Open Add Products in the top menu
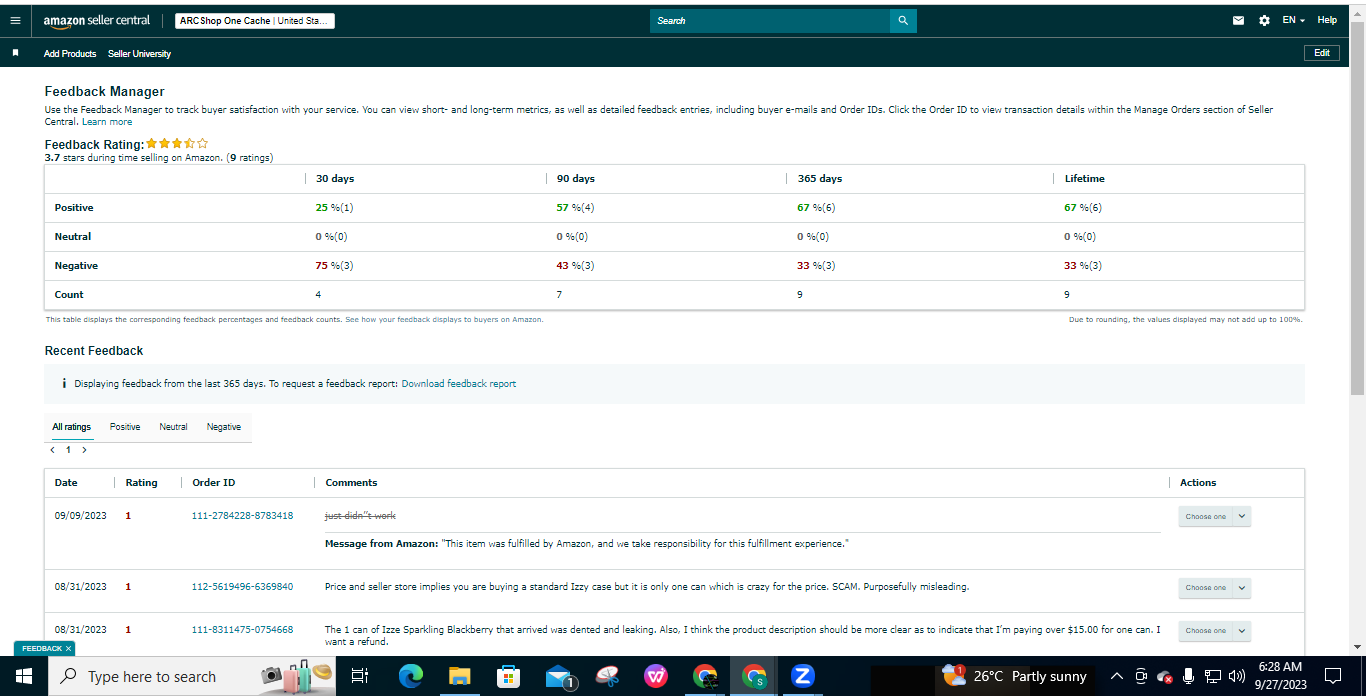 (x=70, y=53)
